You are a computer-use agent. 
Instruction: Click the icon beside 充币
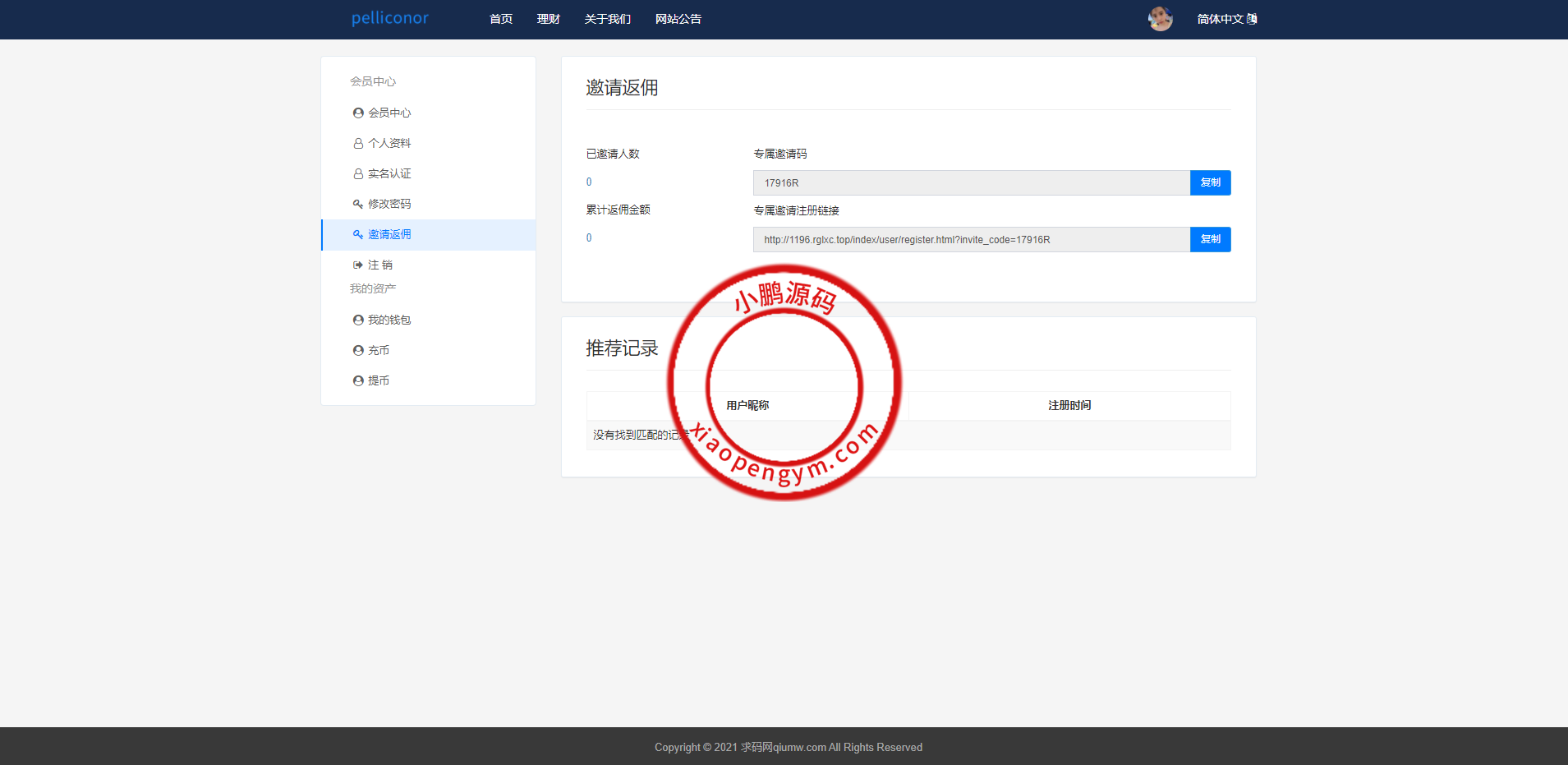pyautogui.click(x=358, y=351)
